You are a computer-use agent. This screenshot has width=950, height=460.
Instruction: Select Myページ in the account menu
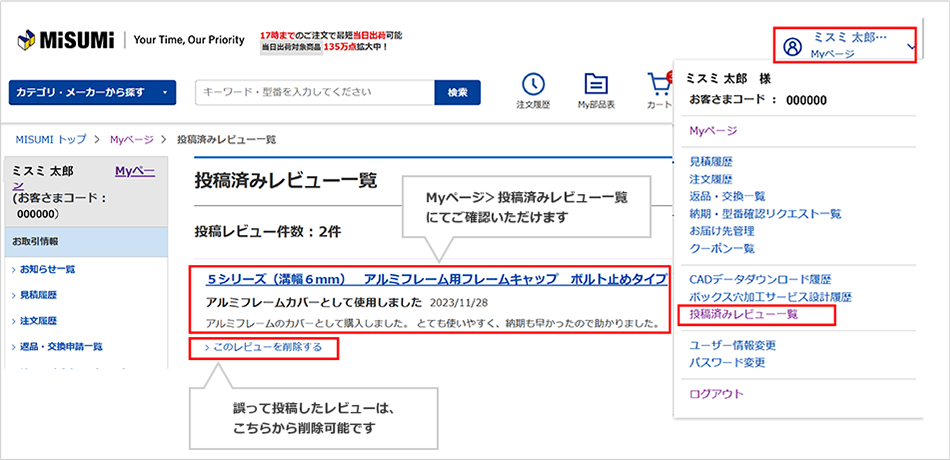713,130
